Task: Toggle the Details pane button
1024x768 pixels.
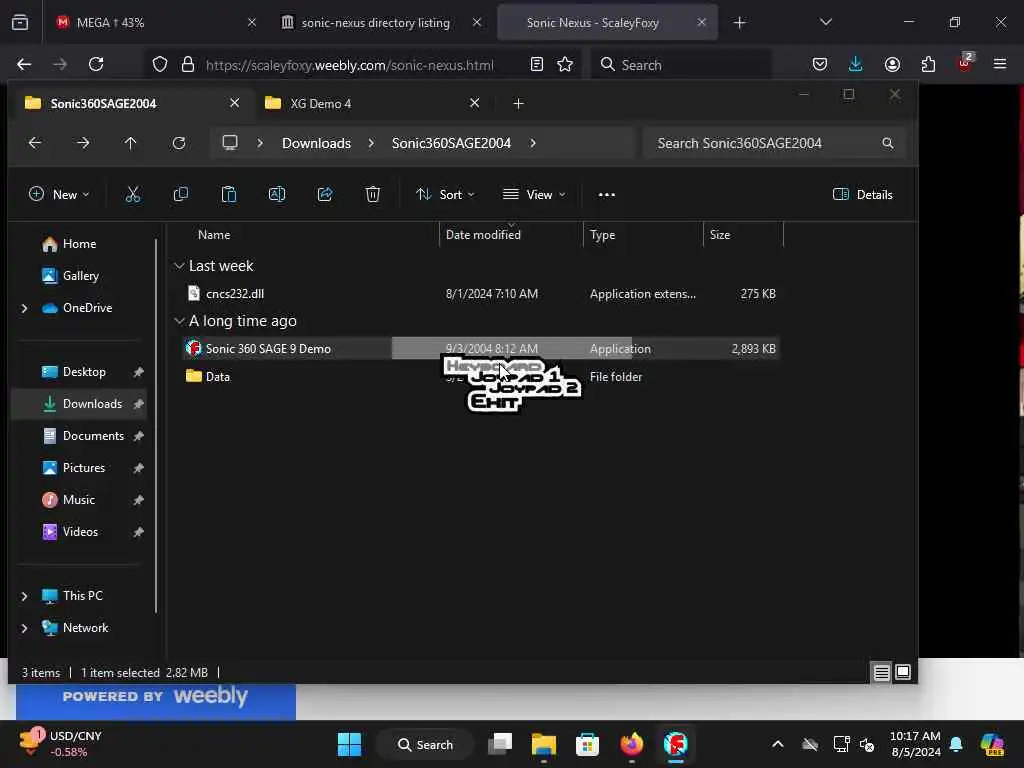Action: click(863, 195)
